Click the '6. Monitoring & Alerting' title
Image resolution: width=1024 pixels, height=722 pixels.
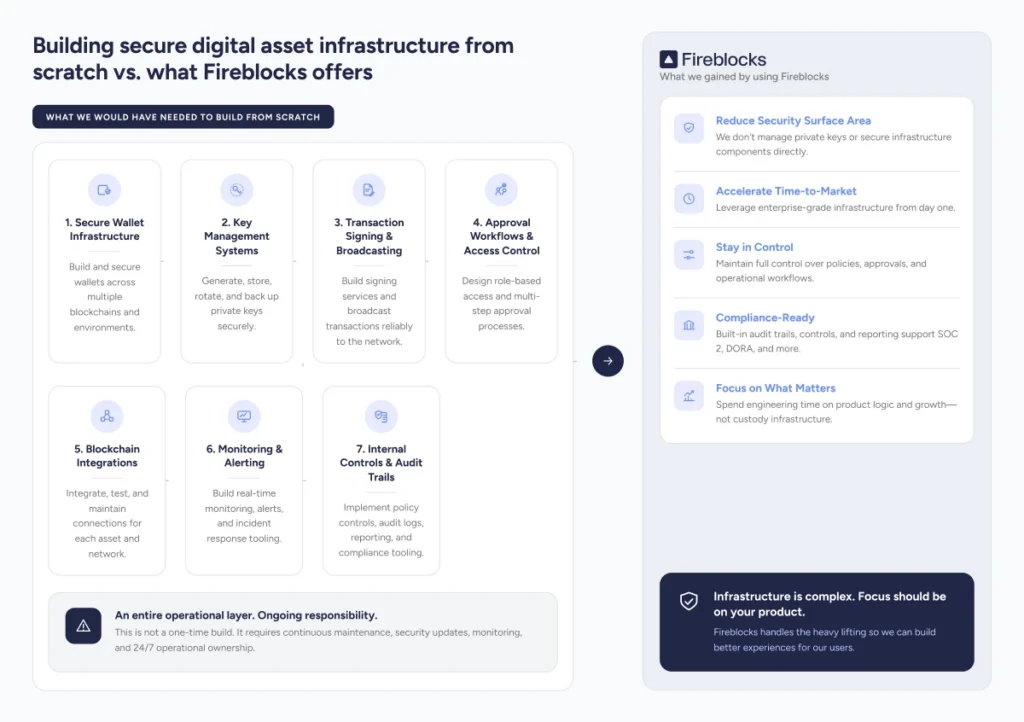tap(244, 456)
